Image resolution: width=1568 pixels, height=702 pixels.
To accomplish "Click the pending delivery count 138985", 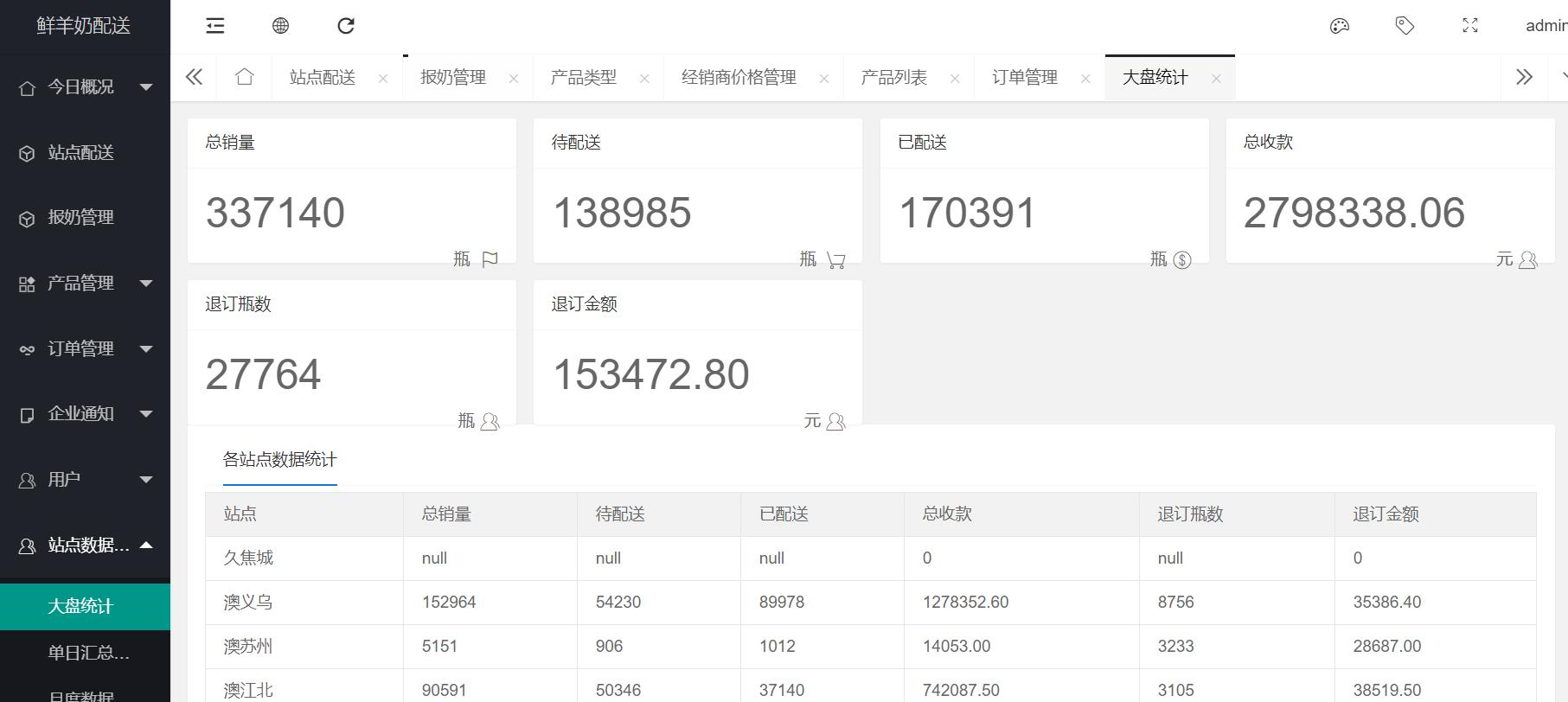I will 622,213.
